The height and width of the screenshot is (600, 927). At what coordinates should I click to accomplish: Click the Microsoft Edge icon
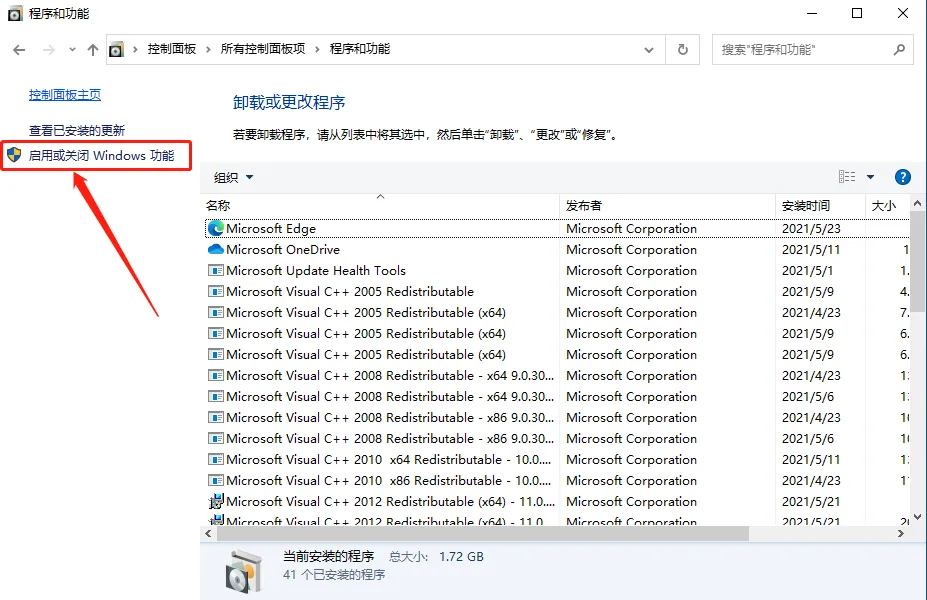tap(216, 228)
